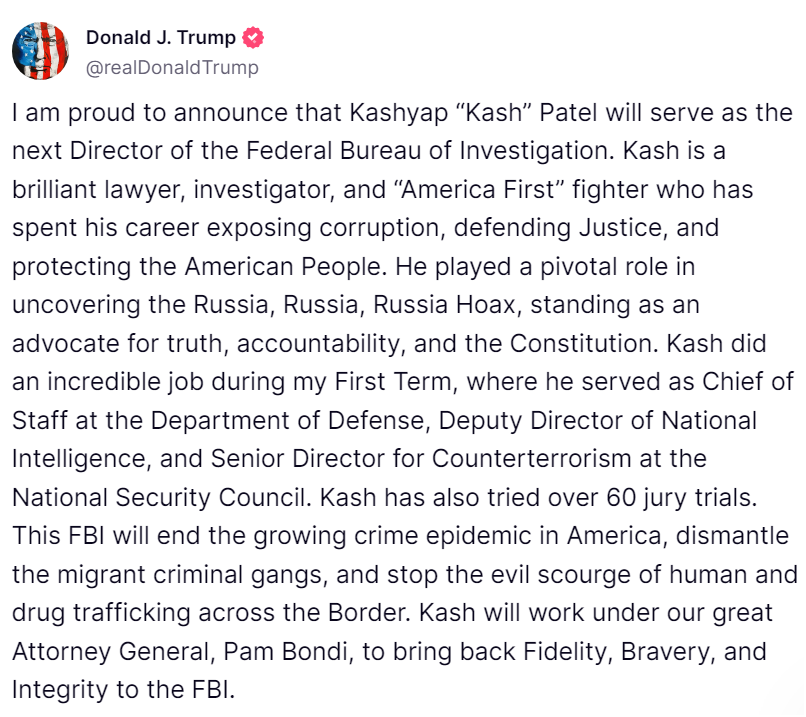Open the Donald J. Trump display name
Viewport: 806px width, 717px height.
[x=161, y=39]
